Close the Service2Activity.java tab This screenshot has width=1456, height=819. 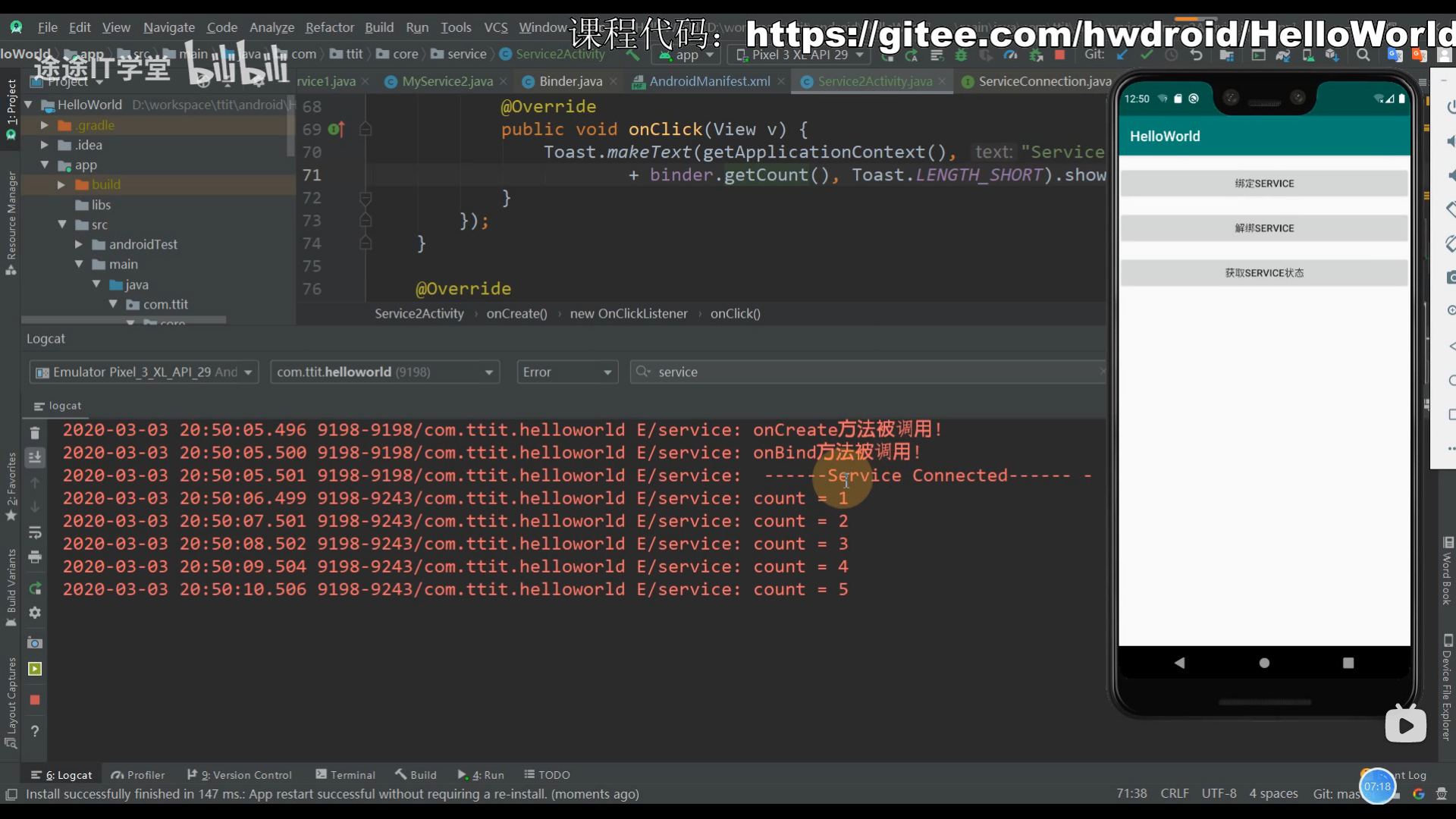(942, 81)
